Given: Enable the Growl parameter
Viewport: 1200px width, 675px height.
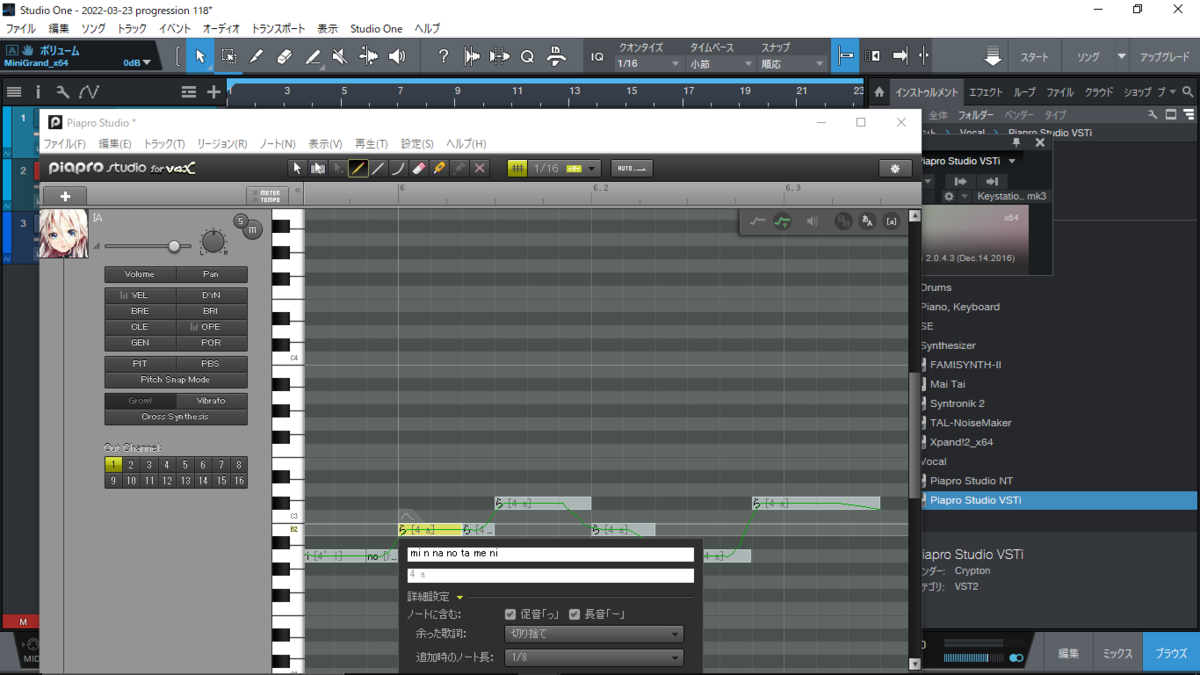Looking at the screenshot, I should click(x=140, y=401).
